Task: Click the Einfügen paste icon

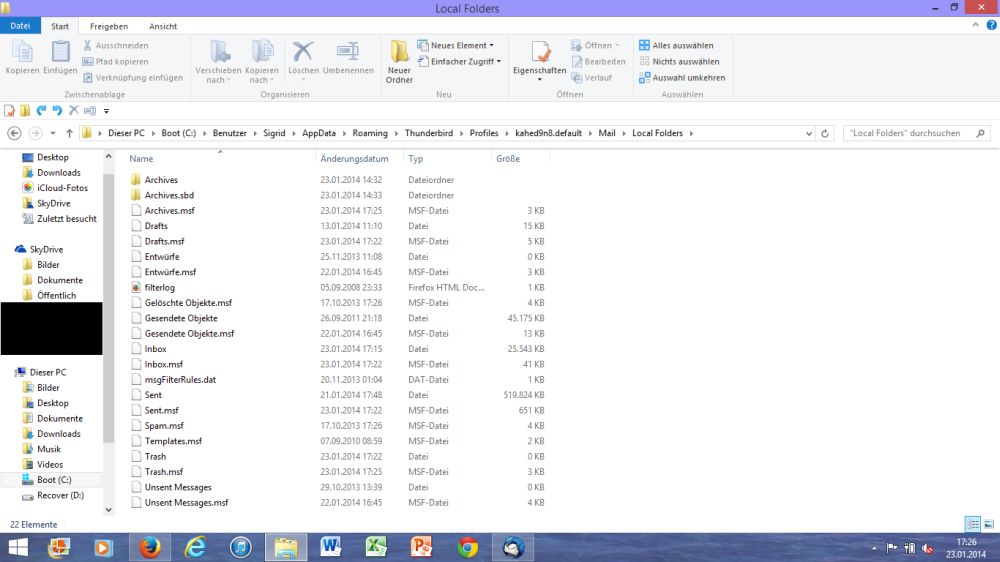Action: click(x=60, y=53)
